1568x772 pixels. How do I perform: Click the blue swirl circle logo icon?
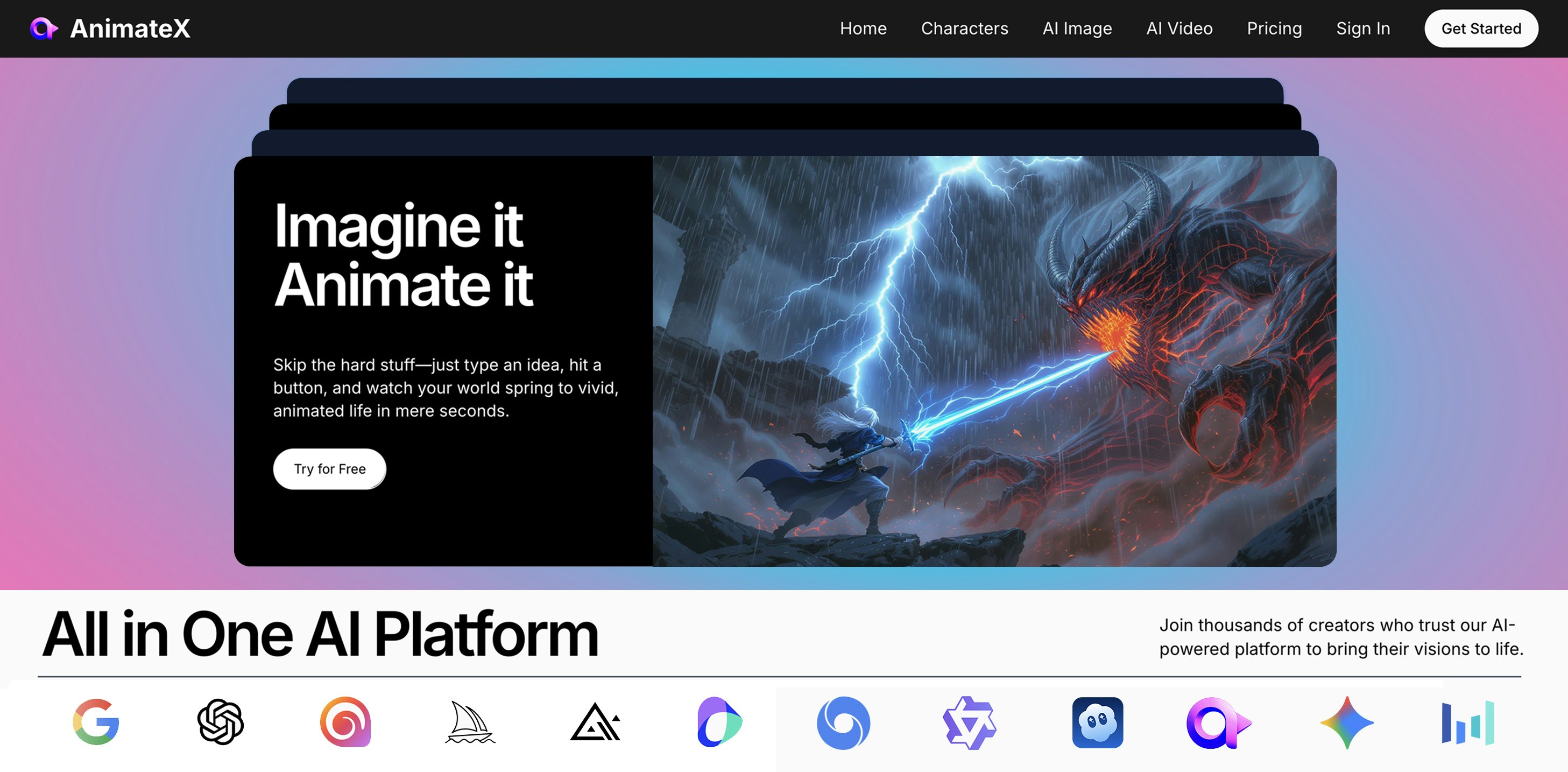843,722
